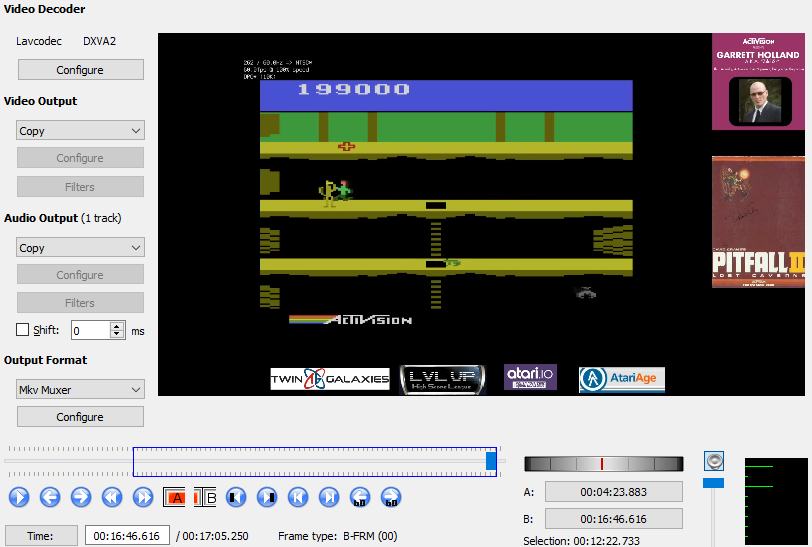Focus the current time field 00:16:46.616
The image size is (812, 547).
pyautogui.click(x=127, y=536)
